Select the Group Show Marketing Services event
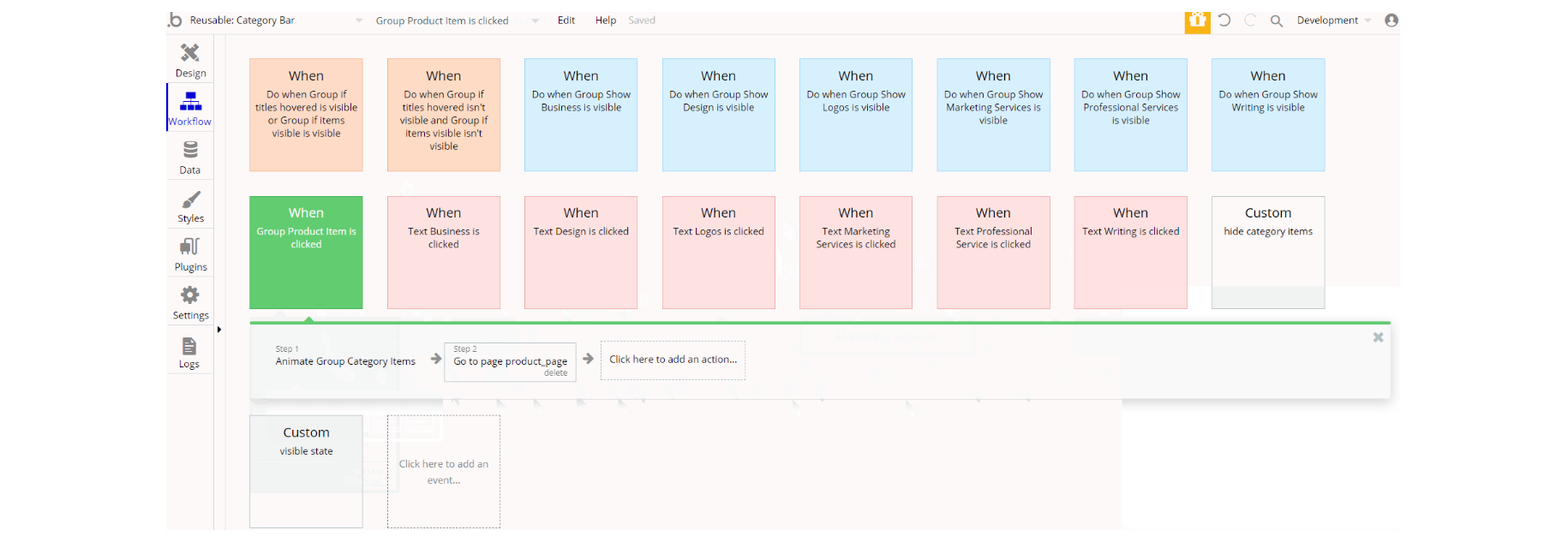 click(993, 115)
